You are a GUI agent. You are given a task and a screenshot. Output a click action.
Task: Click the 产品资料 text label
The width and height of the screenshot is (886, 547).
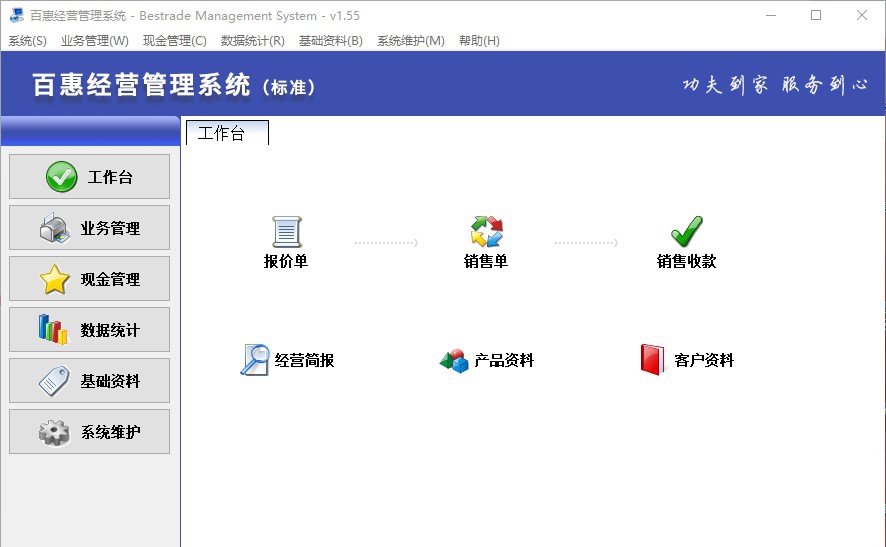click(504, 360)
